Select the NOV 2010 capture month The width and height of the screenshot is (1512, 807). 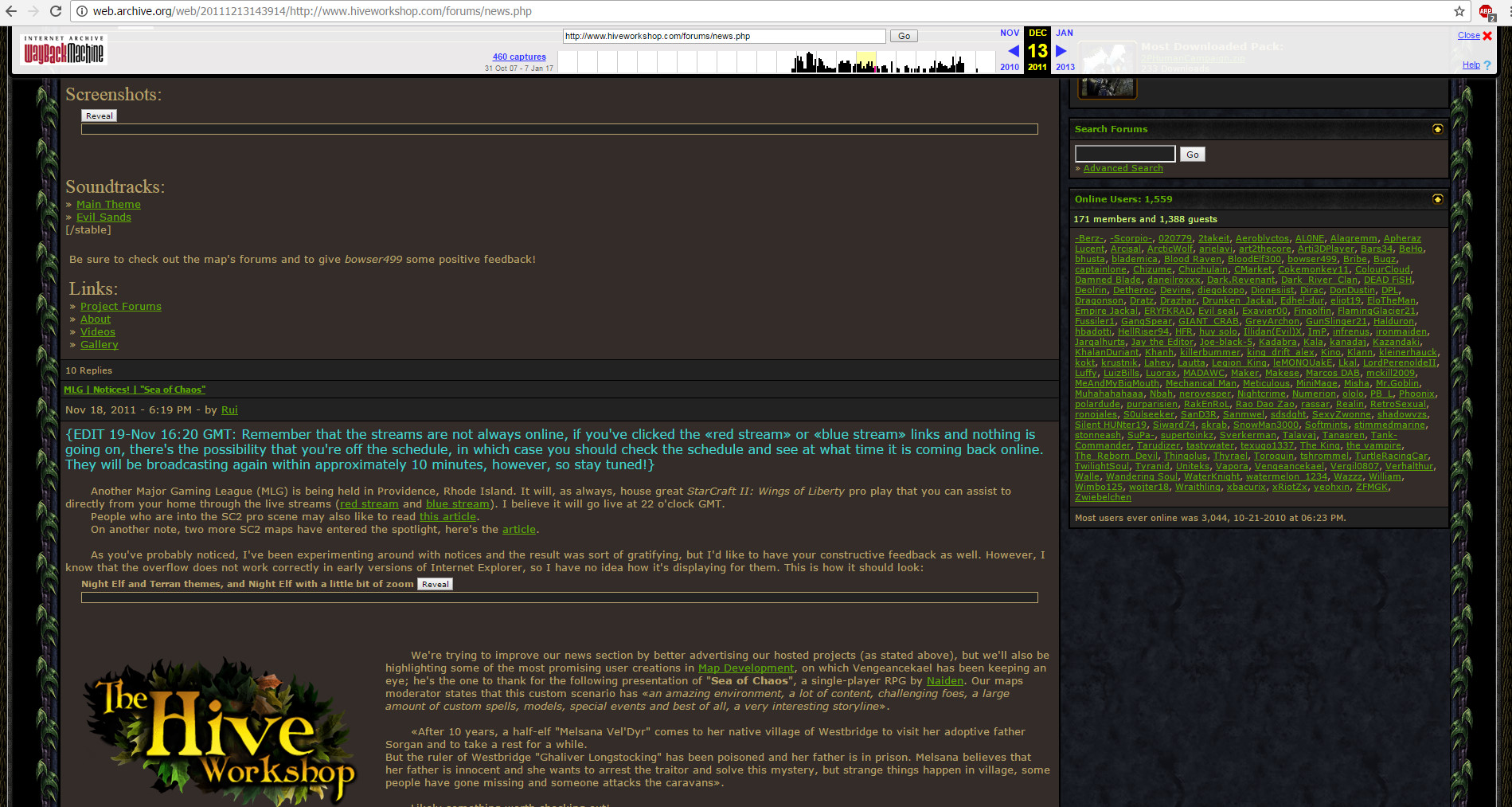(1010, 49)
